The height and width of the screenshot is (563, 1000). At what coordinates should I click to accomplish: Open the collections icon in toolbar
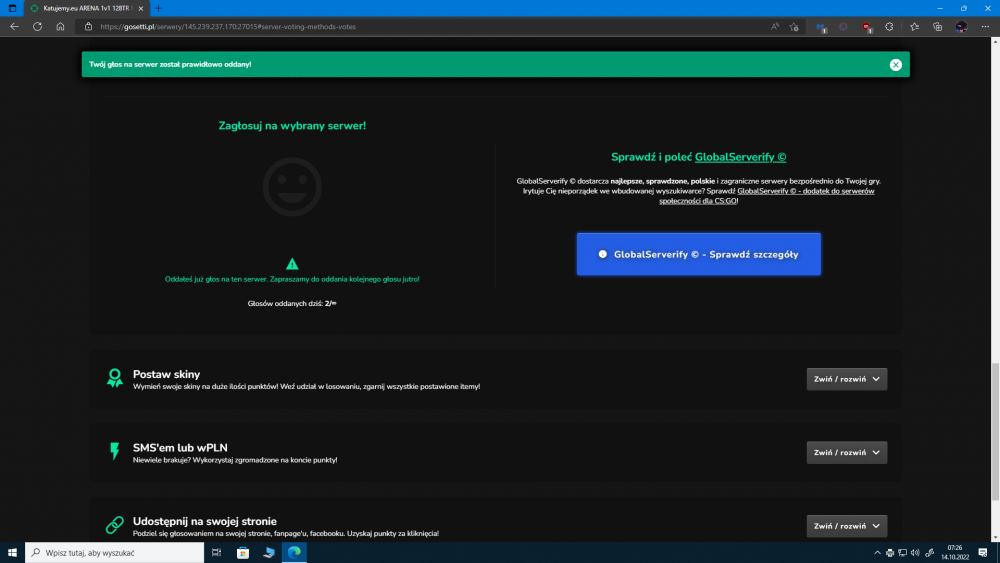click(938, 27)
